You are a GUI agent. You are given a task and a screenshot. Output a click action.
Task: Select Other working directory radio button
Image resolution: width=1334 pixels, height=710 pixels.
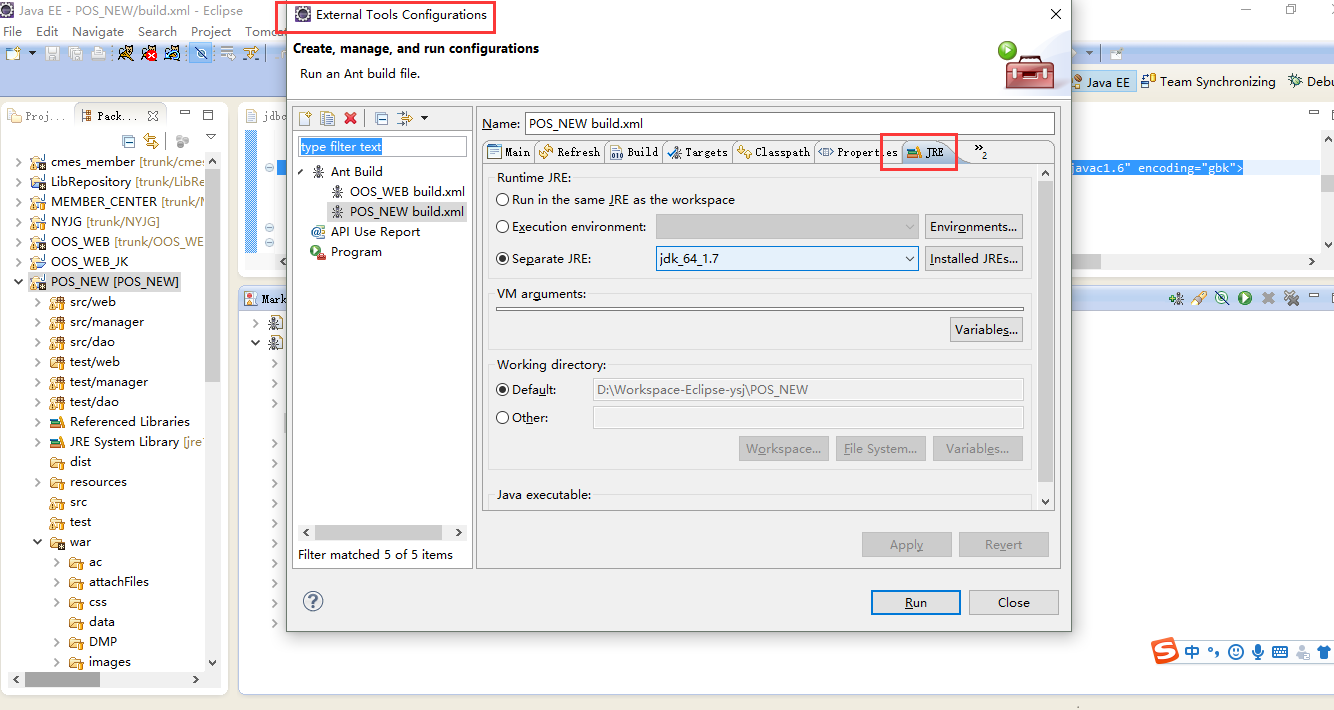[x=503, y=418]
